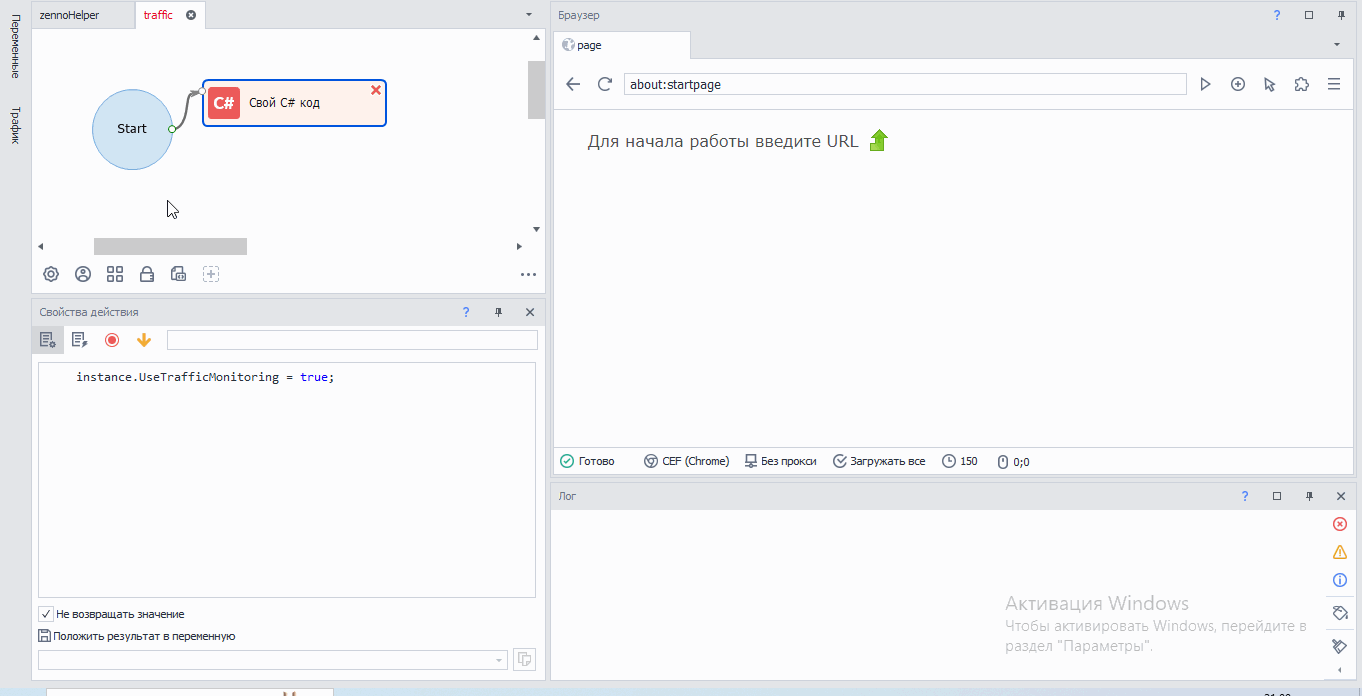Filter log by info icon

1340,580
